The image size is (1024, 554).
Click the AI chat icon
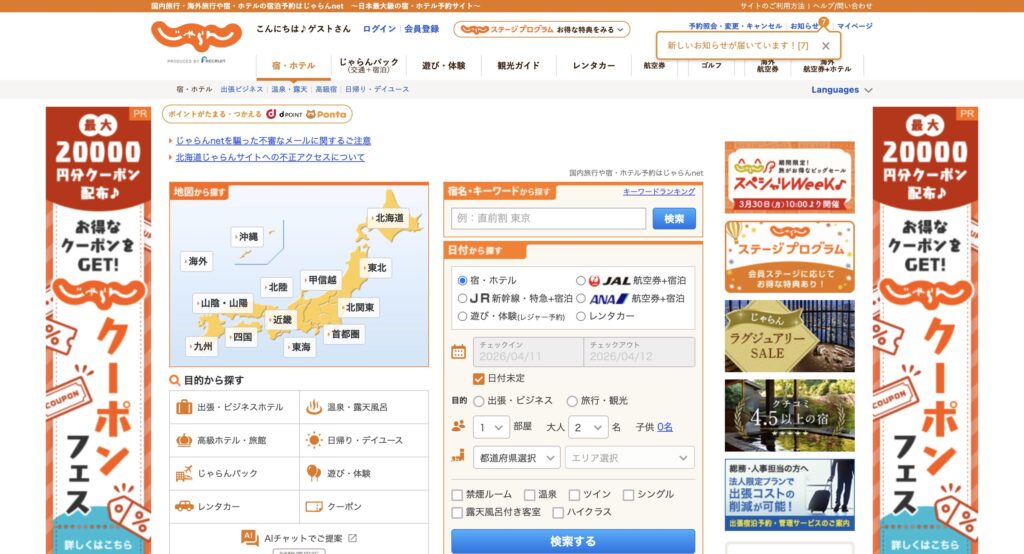(249, 537)
